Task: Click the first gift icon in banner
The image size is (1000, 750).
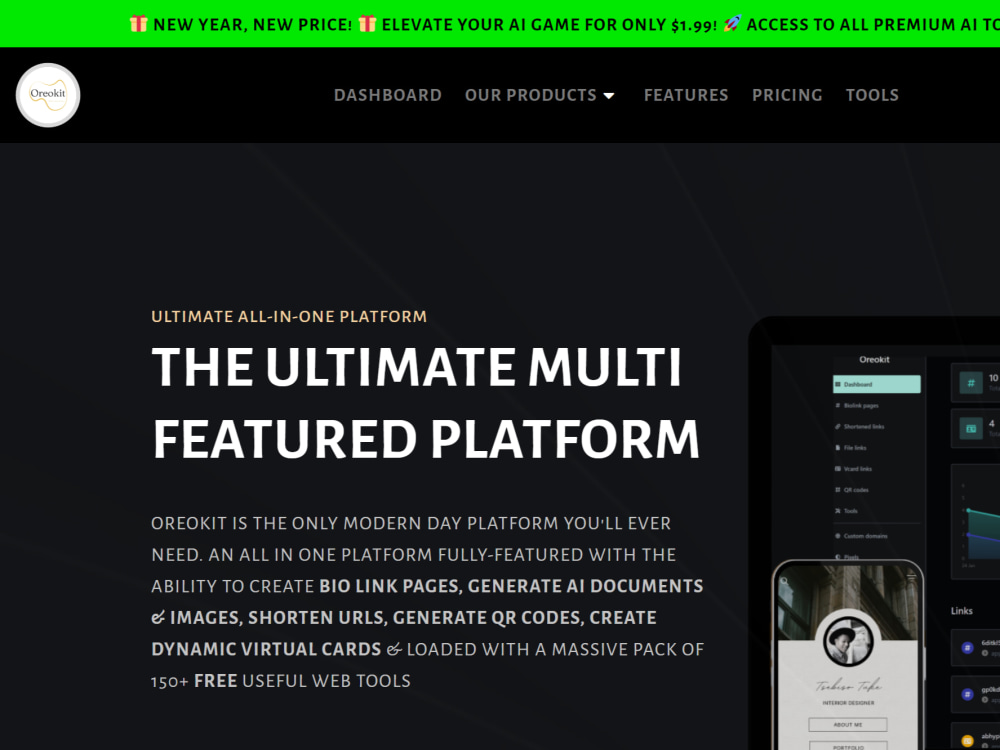Action: (x=138, y=24)
